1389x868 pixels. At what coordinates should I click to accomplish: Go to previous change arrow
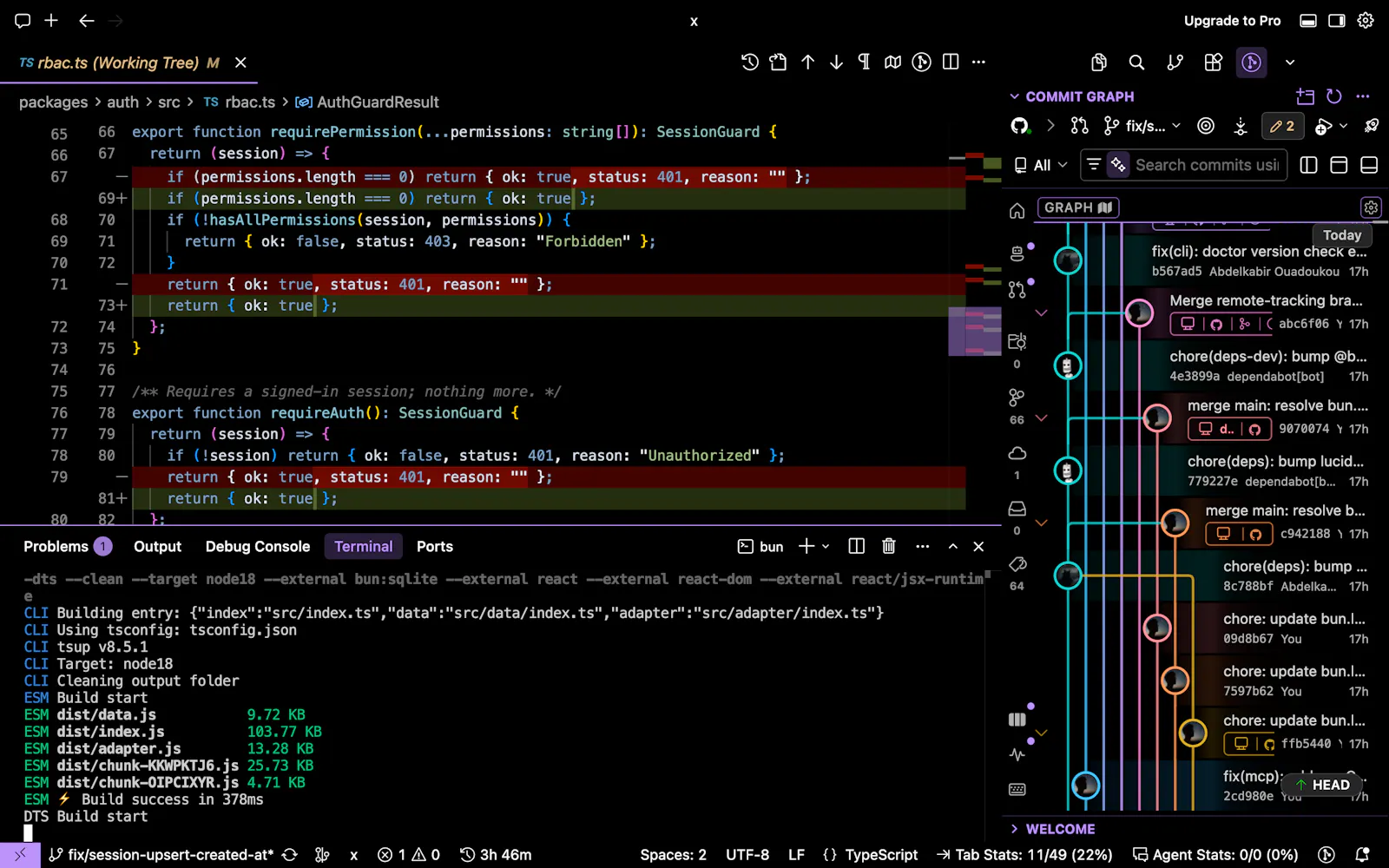(x=807, y=62)
